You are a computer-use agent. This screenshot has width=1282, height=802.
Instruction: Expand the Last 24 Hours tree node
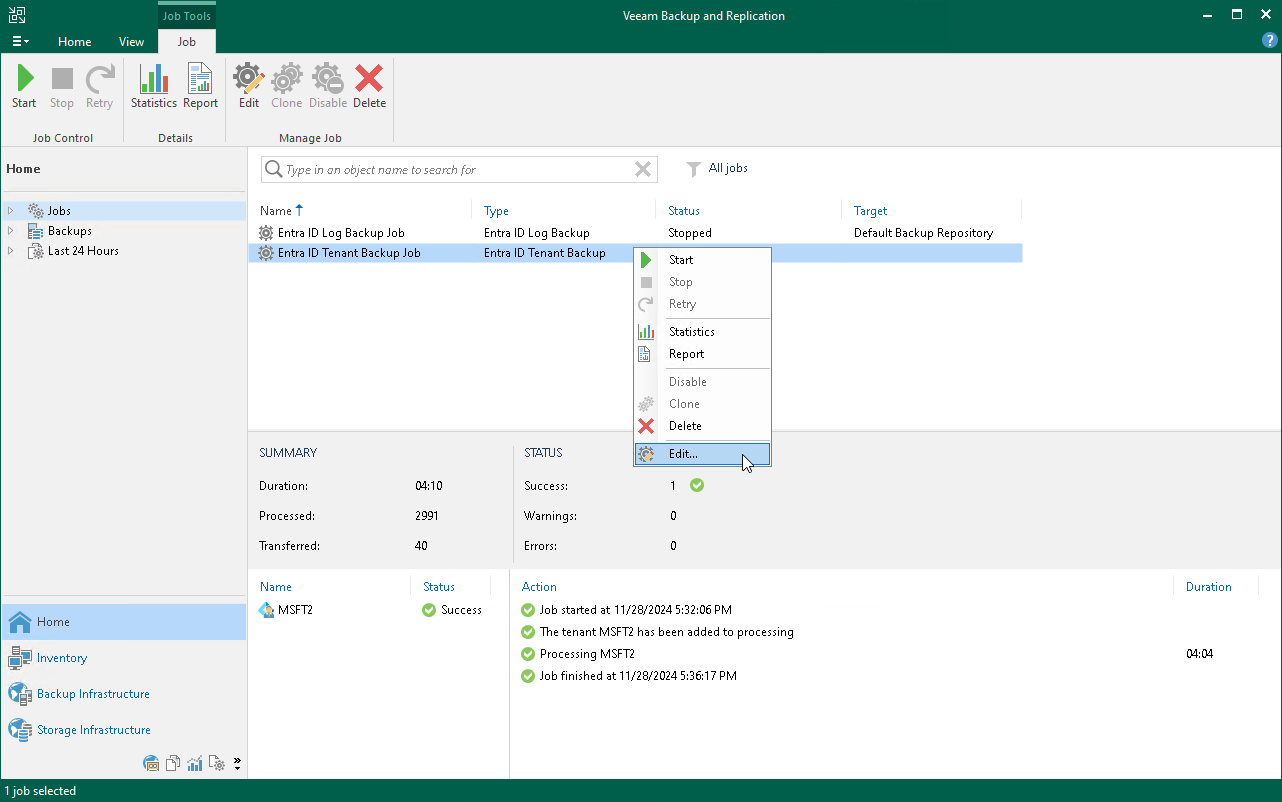click(12, 251)
